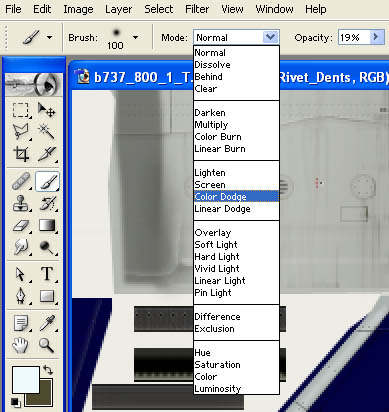Image resolution: width=389 pixels, height=412 pixels.
Task: Select the Rectangle shape tool
Action: (x=47, y=296)
